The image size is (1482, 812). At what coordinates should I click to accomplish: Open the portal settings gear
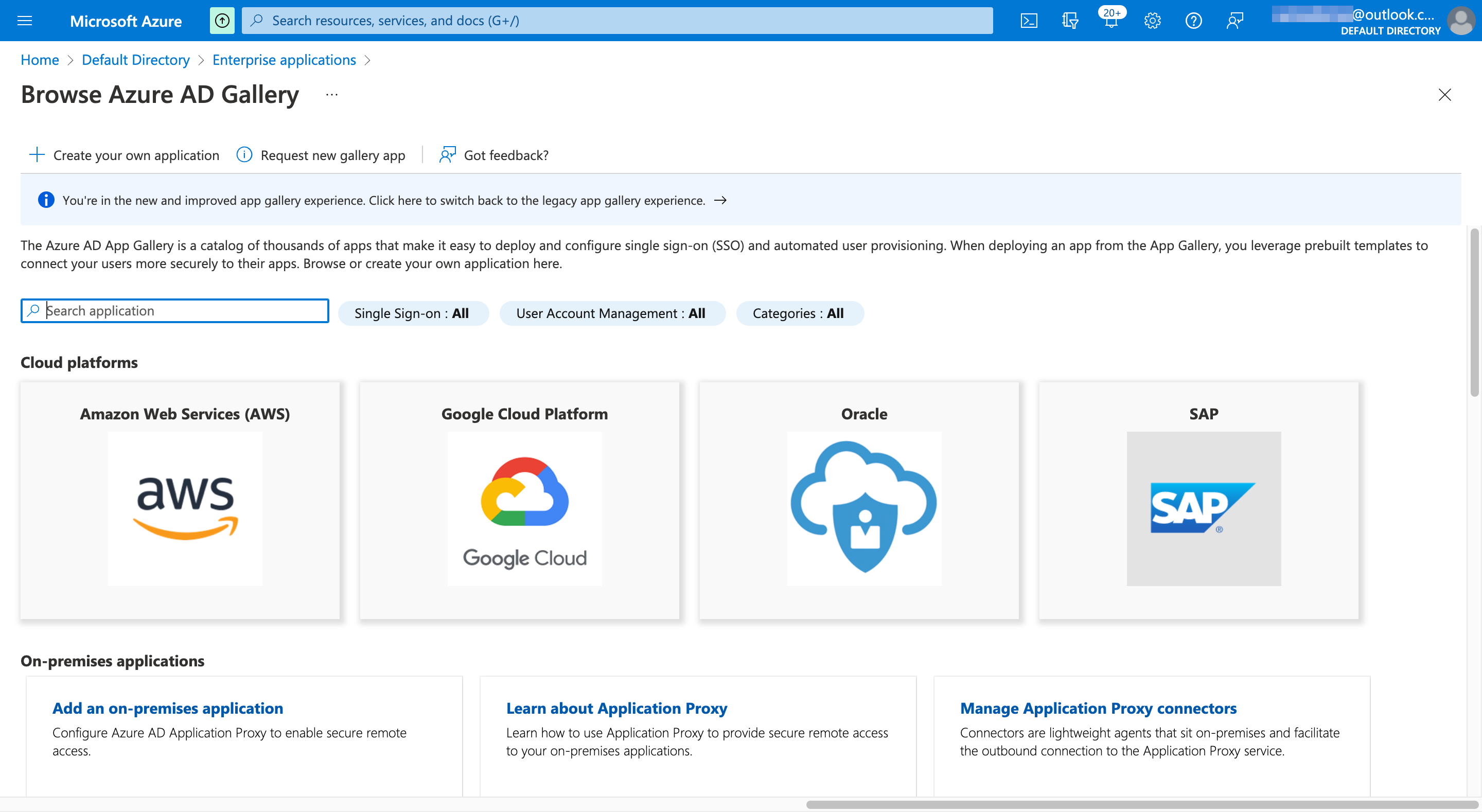[1152, 20]
